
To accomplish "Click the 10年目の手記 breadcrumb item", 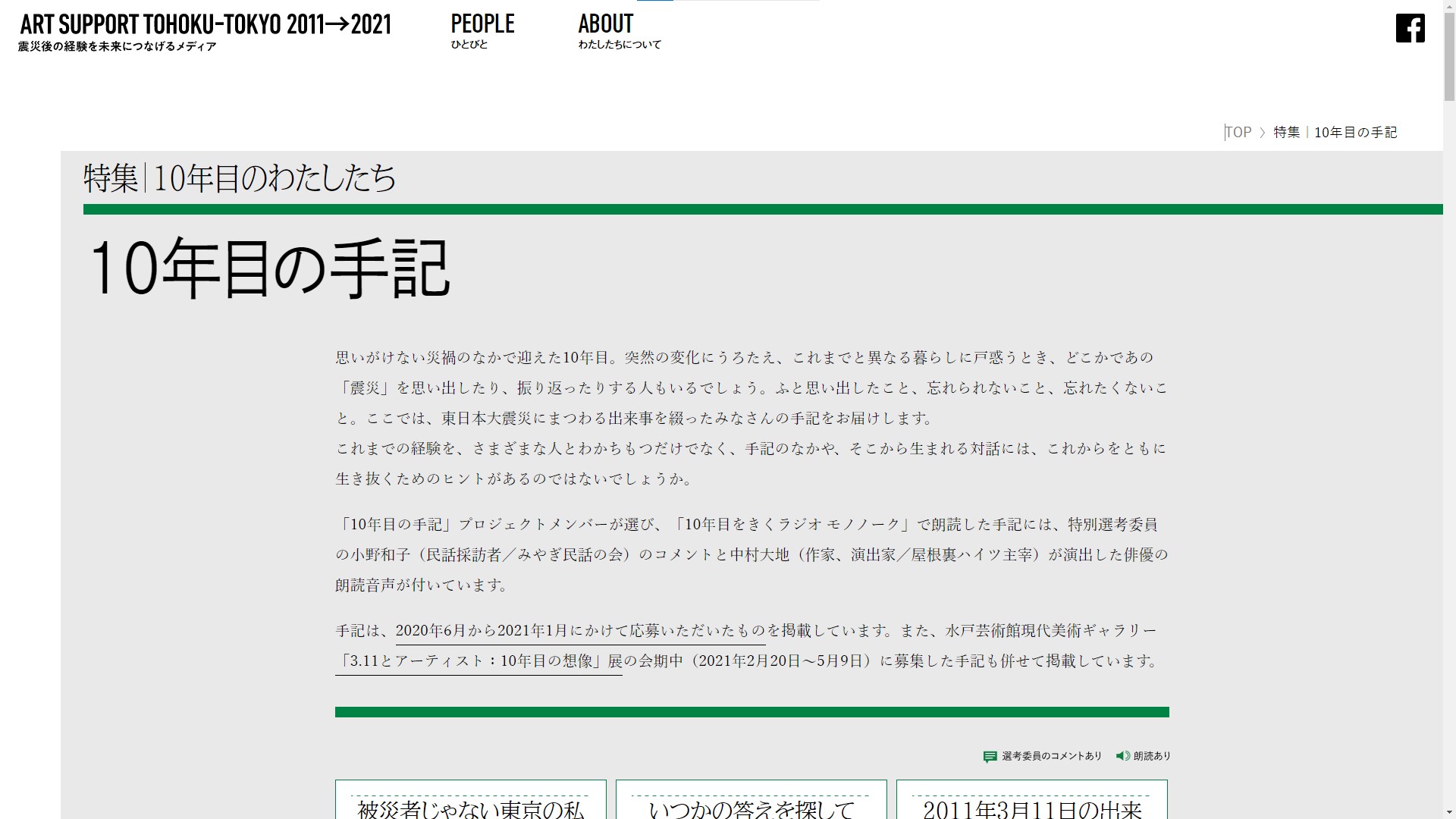I will [1355, 133].
